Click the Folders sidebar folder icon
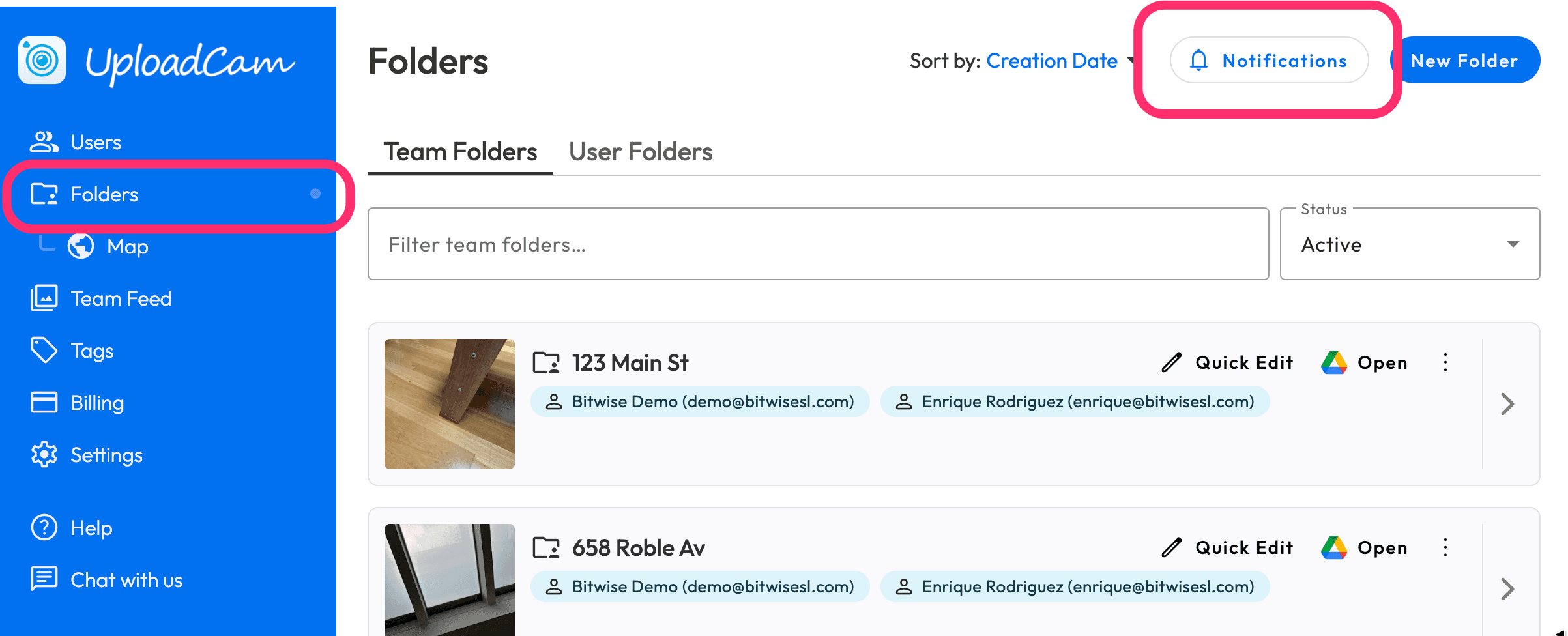The width and height of the screenshot is (1568, 636). 44,194
